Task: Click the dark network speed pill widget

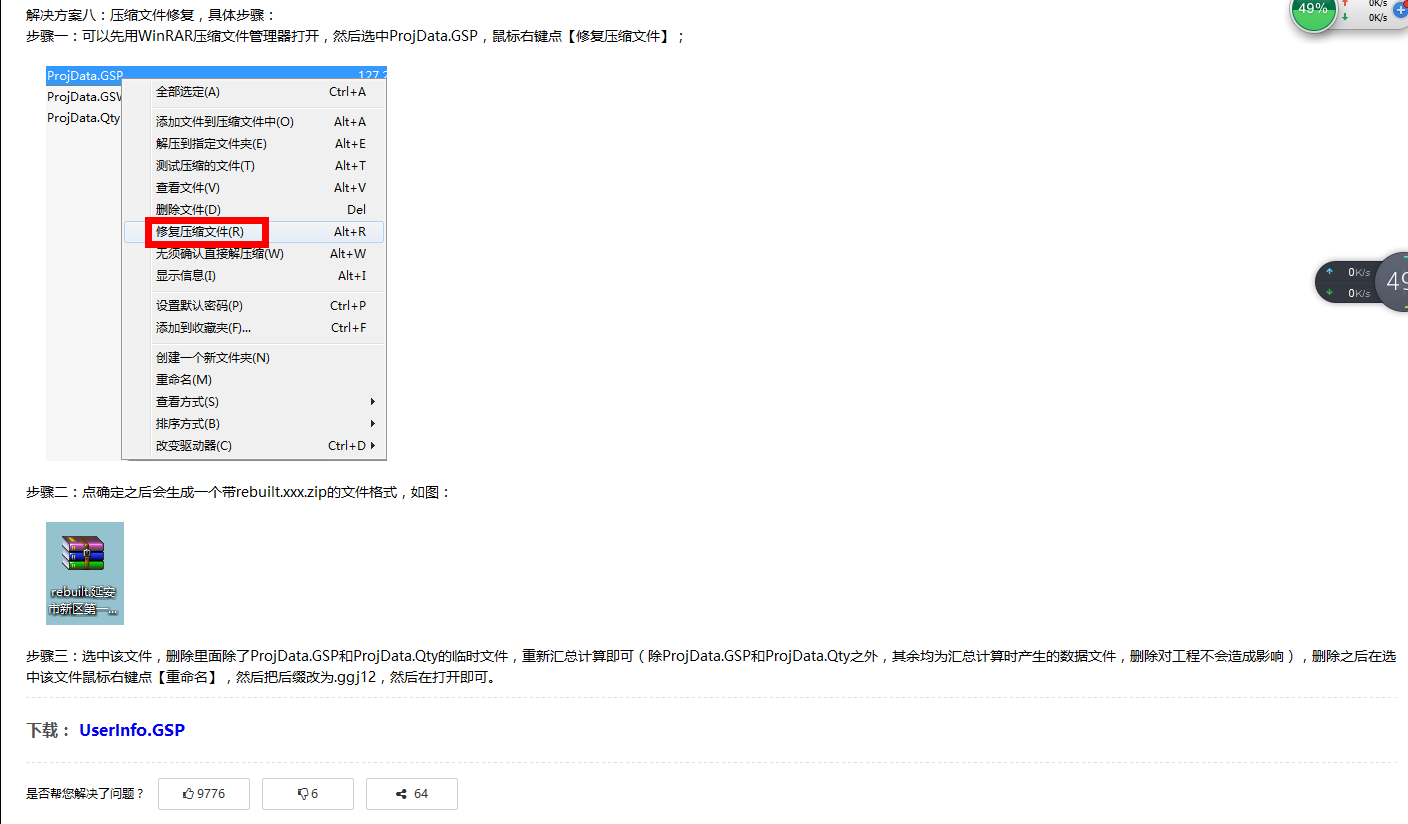Action: [1346, 282]
